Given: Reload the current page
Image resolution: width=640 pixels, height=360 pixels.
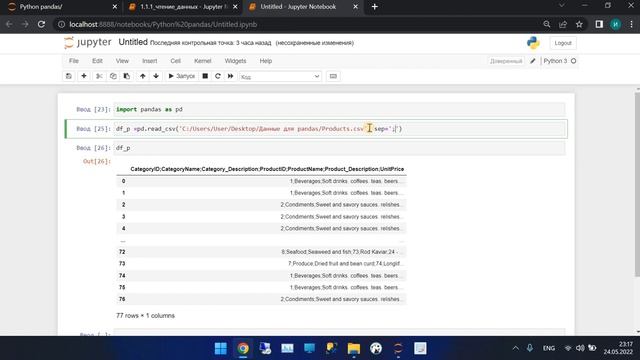Looking at the screenshot, I should coord(41,24).
